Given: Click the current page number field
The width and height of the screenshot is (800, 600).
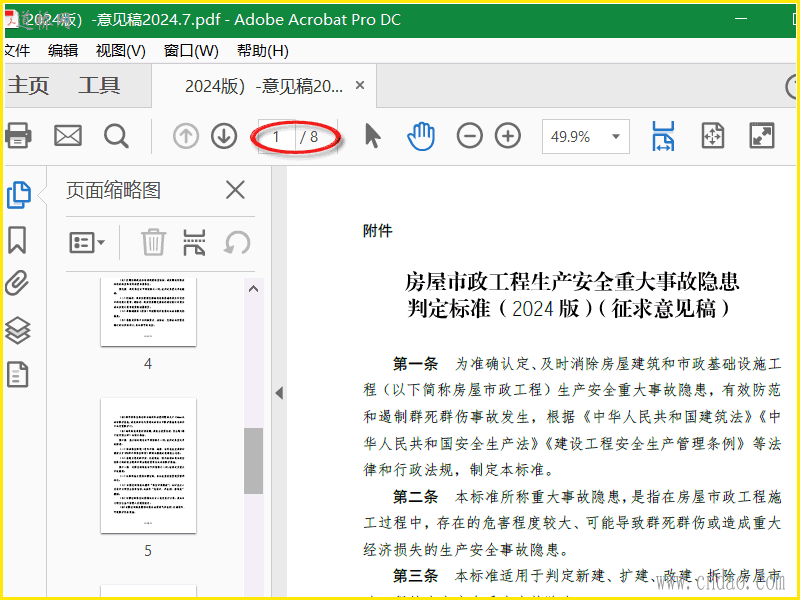Looking at the screenshot, I should pos(277,137).
